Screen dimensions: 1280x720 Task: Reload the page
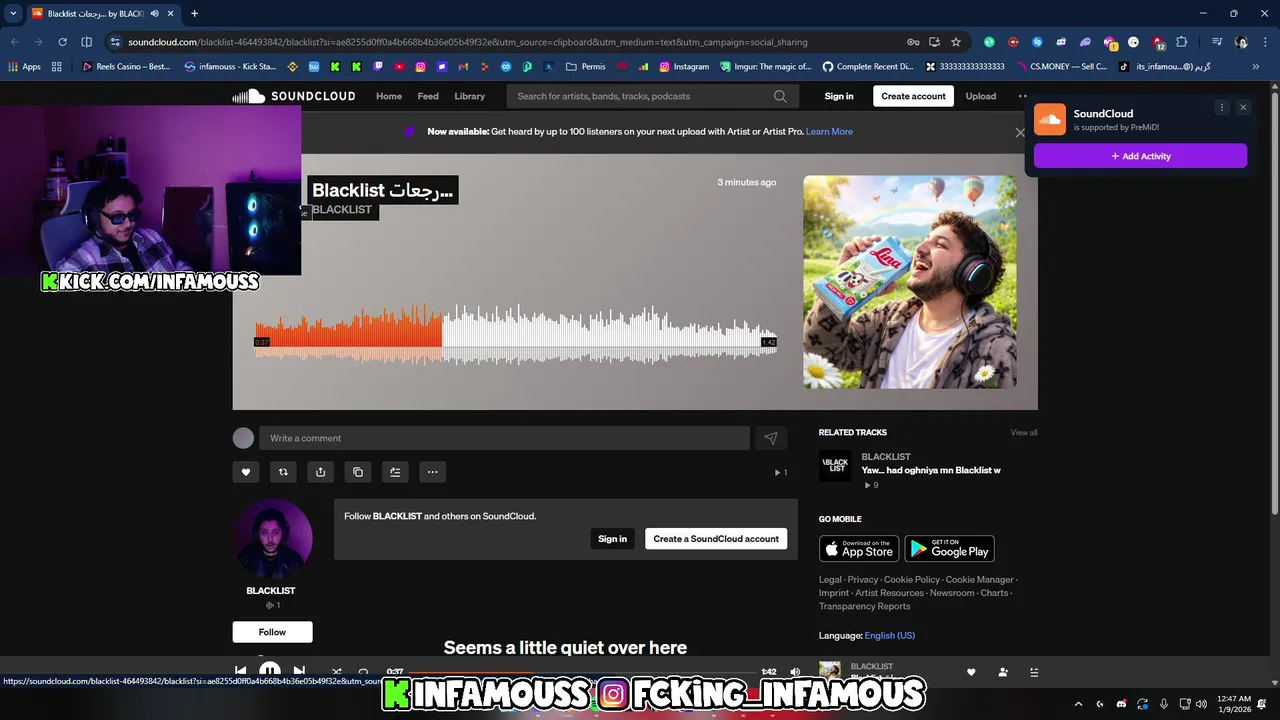click(62, 42)
